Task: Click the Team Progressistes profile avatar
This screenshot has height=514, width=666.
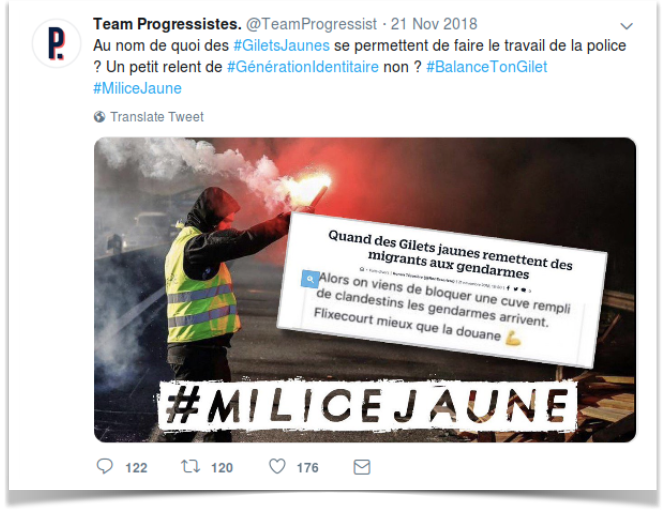Action: (56, 43)
